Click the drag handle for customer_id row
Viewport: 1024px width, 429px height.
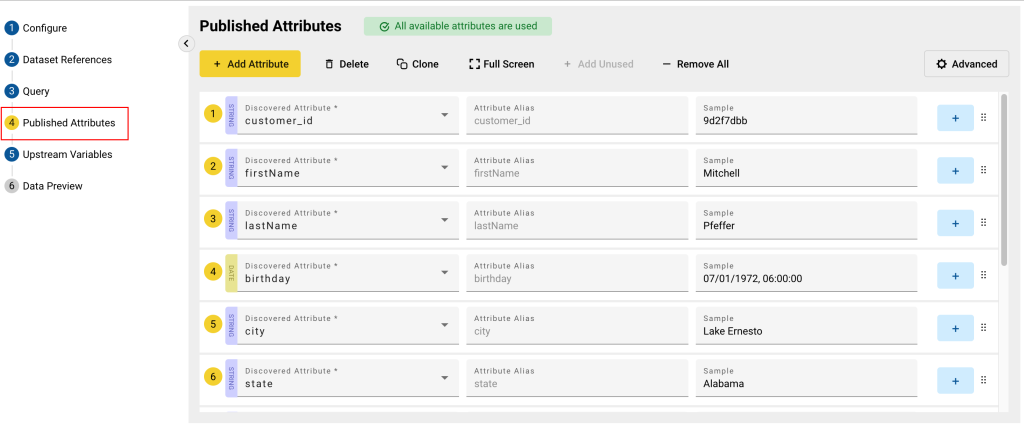[x=983, y=118]
